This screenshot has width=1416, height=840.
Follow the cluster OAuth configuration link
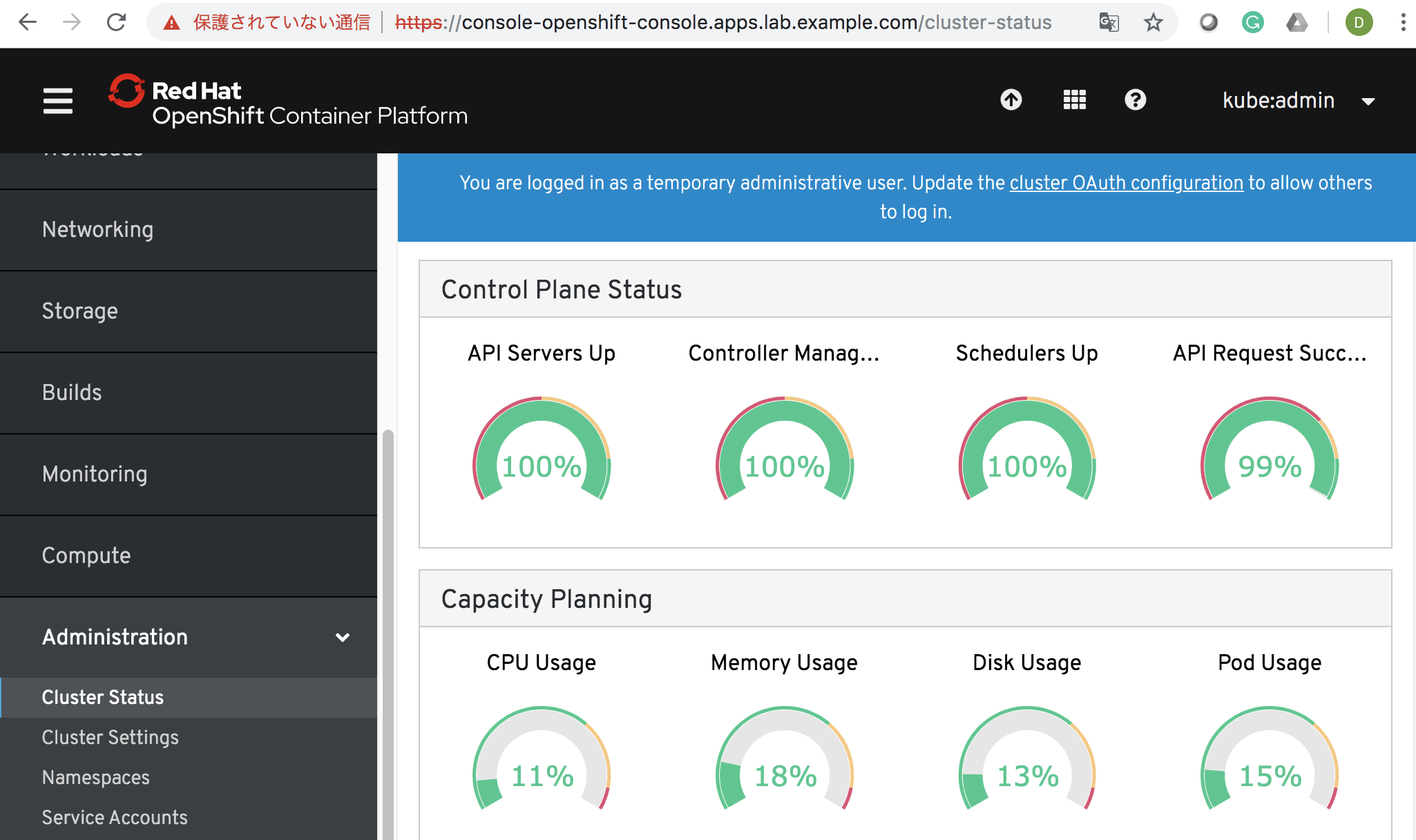1126,183
